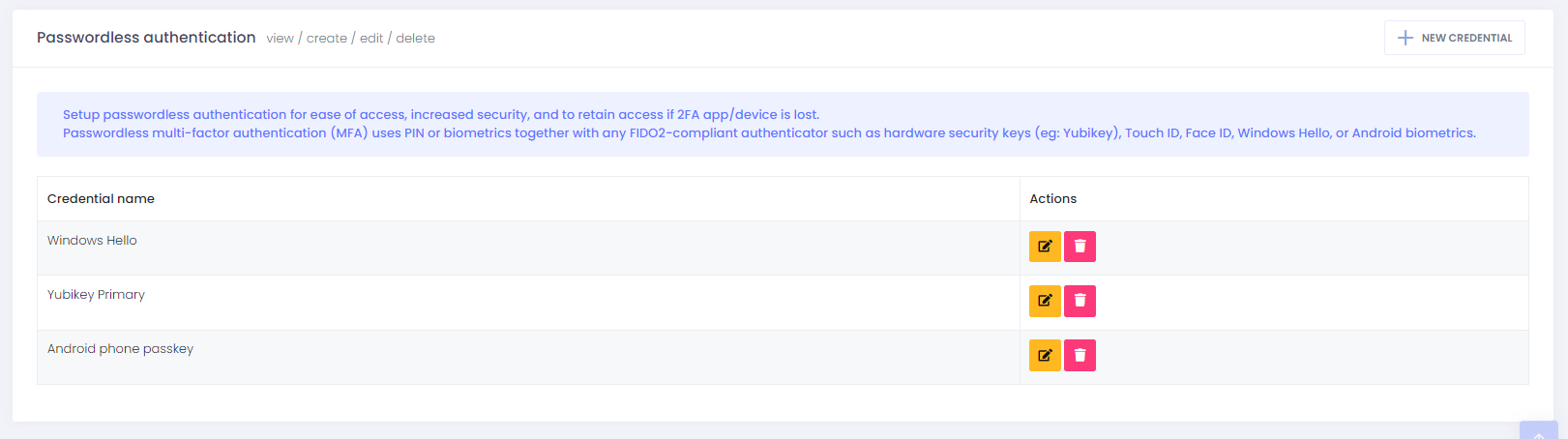Click the Passwordless authentication page title
1568x439 pixels.
(146, 38)
